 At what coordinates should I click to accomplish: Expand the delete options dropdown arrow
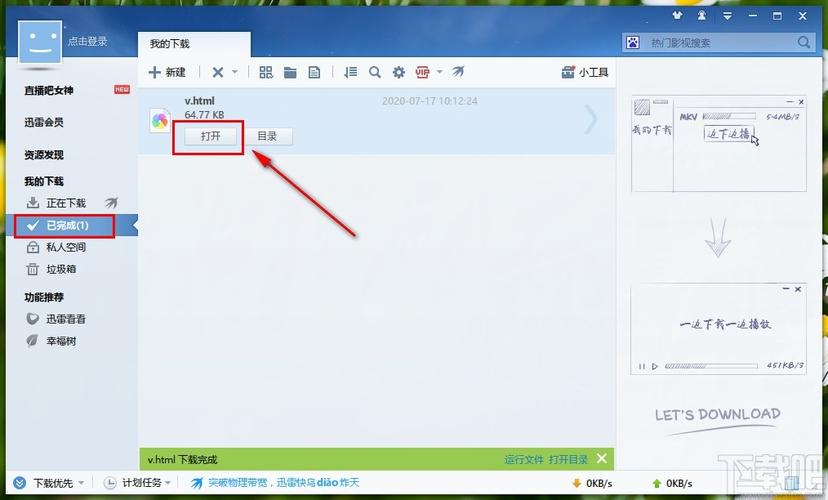[x=235, y=72]
